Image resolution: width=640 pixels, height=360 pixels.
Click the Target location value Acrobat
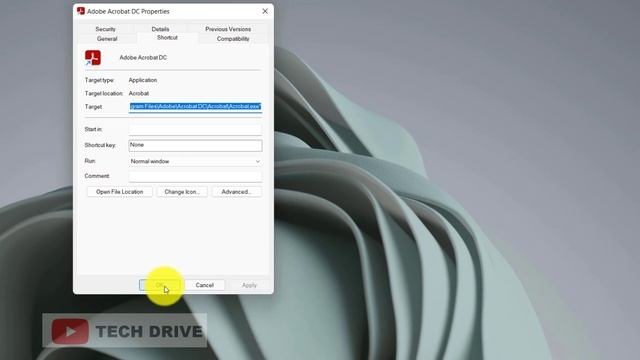[x=139, y=93]
